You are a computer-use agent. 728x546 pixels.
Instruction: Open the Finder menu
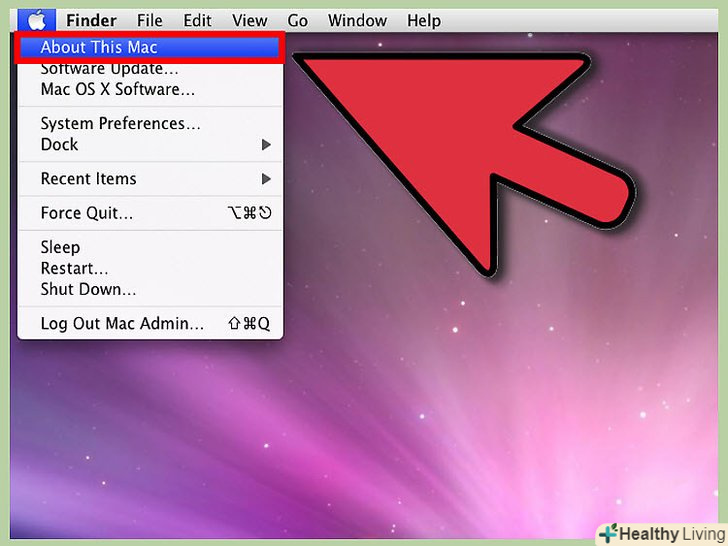point(91,20)
